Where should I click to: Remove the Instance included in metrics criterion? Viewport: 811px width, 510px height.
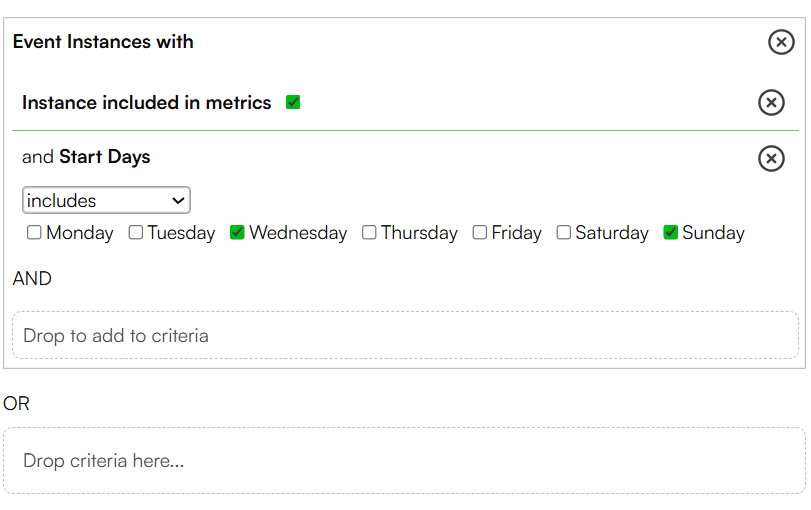771,102
